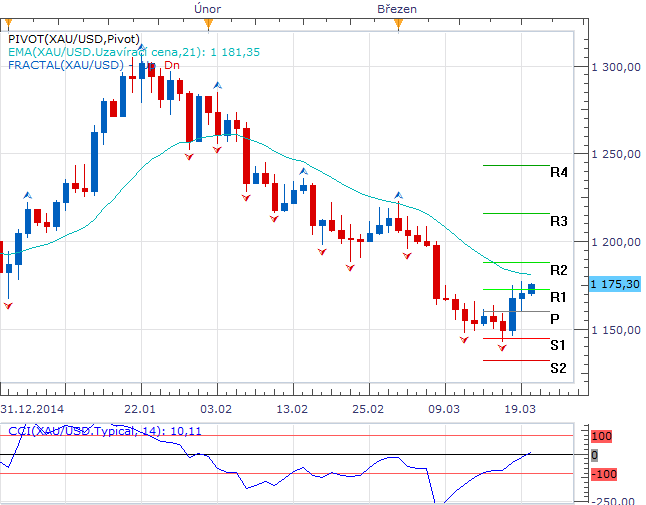
Task: Click the Březen month label
Action: pyautogui.click(x=397, y=9)
